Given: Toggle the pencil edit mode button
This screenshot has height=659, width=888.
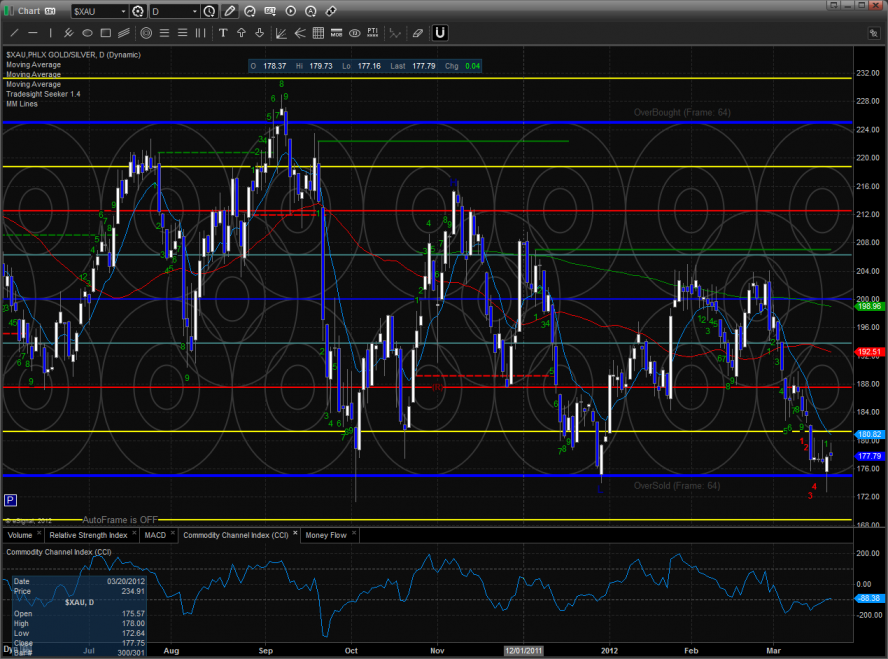Looking at the screenshot, I should 230,12.
